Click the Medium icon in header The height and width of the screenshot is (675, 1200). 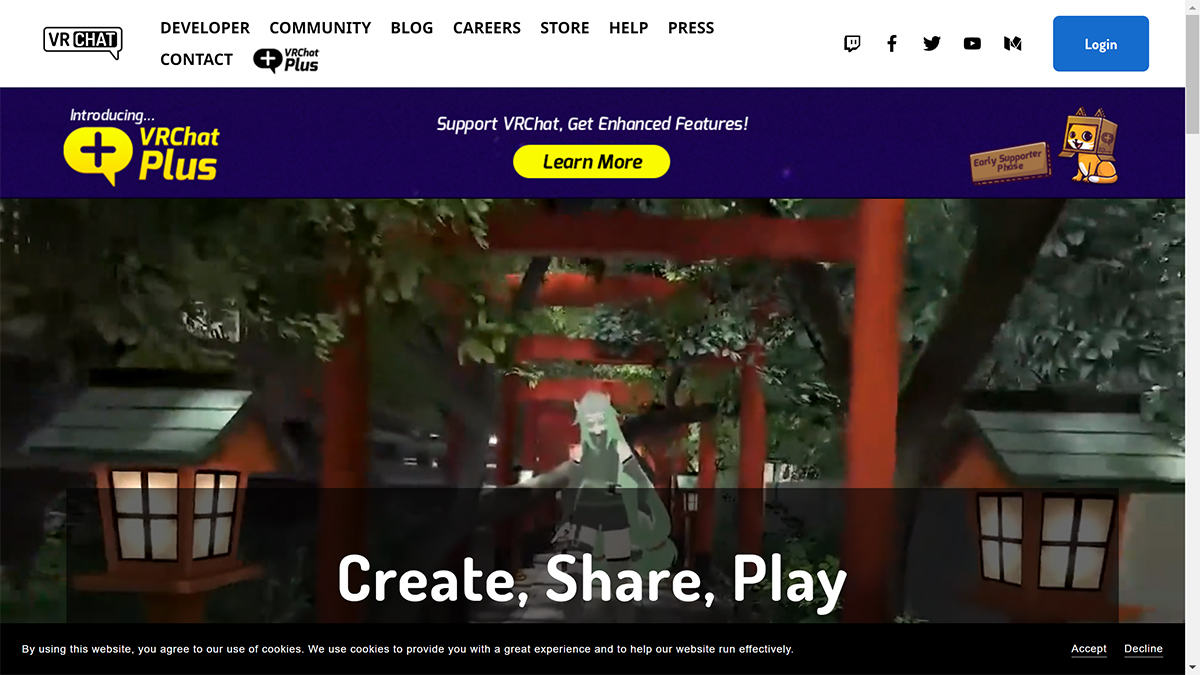1012,44
